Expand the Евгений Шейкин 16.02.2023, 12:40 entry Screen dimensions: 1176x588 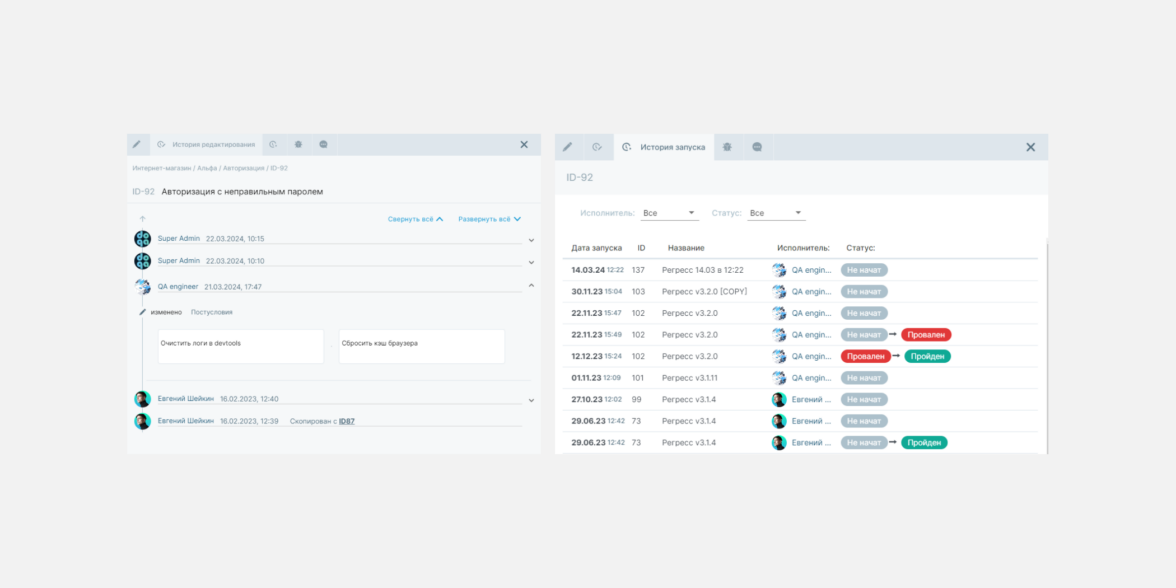[x=531, y=400]
